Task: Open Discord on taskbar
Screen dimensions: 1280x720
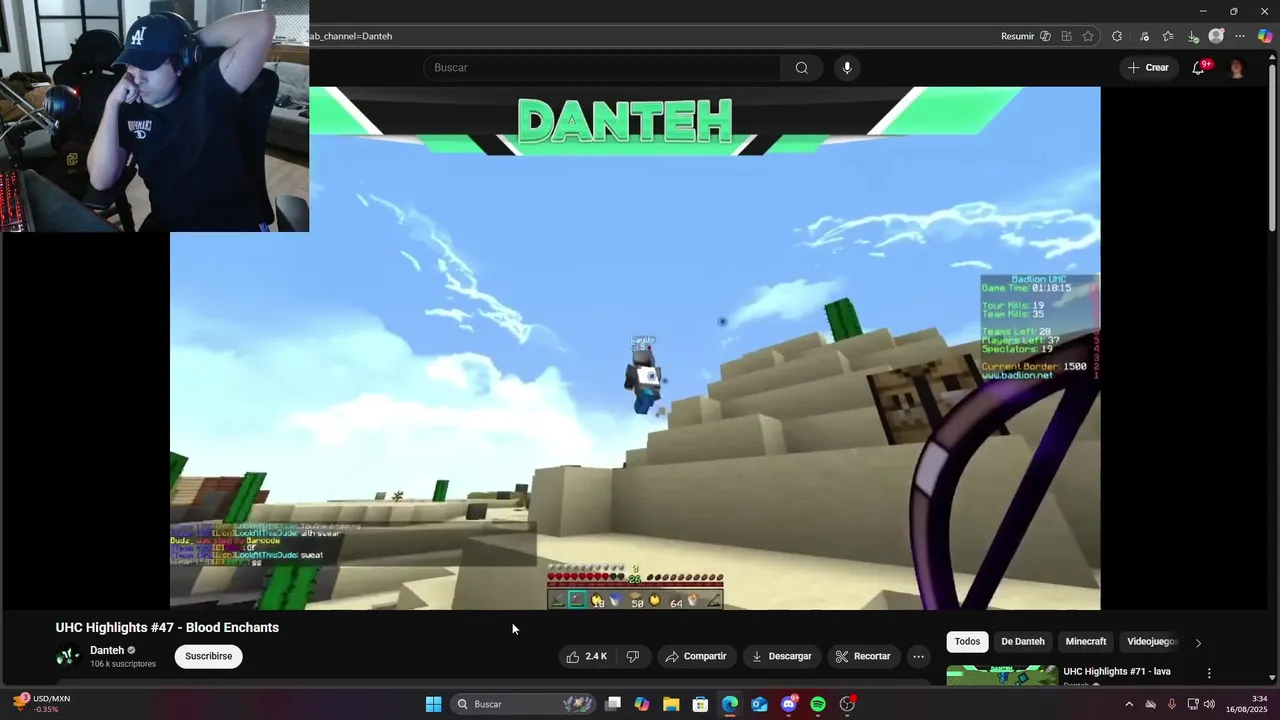Action: [x=789, y=704]
